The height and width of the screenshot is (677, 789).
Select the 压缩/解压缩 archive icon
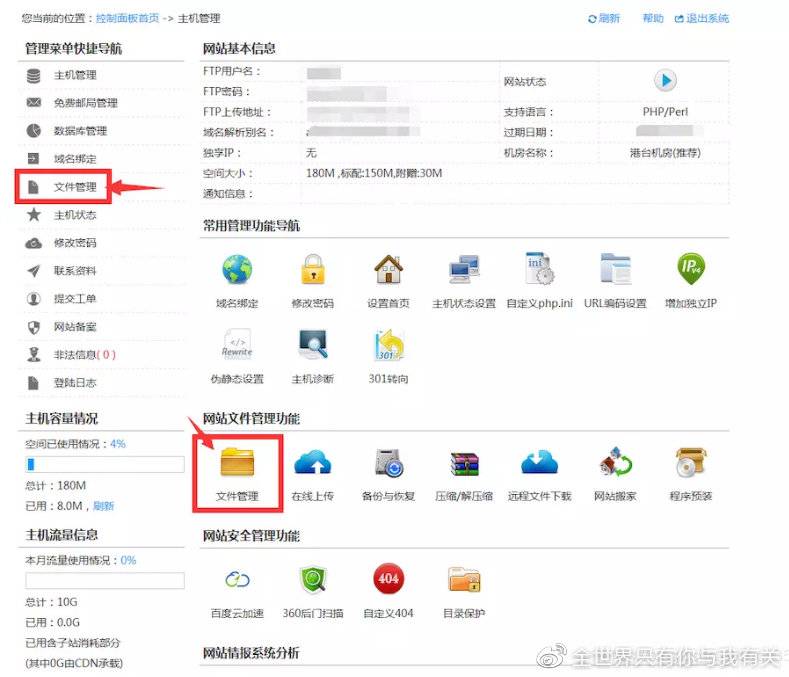[463, 464]
